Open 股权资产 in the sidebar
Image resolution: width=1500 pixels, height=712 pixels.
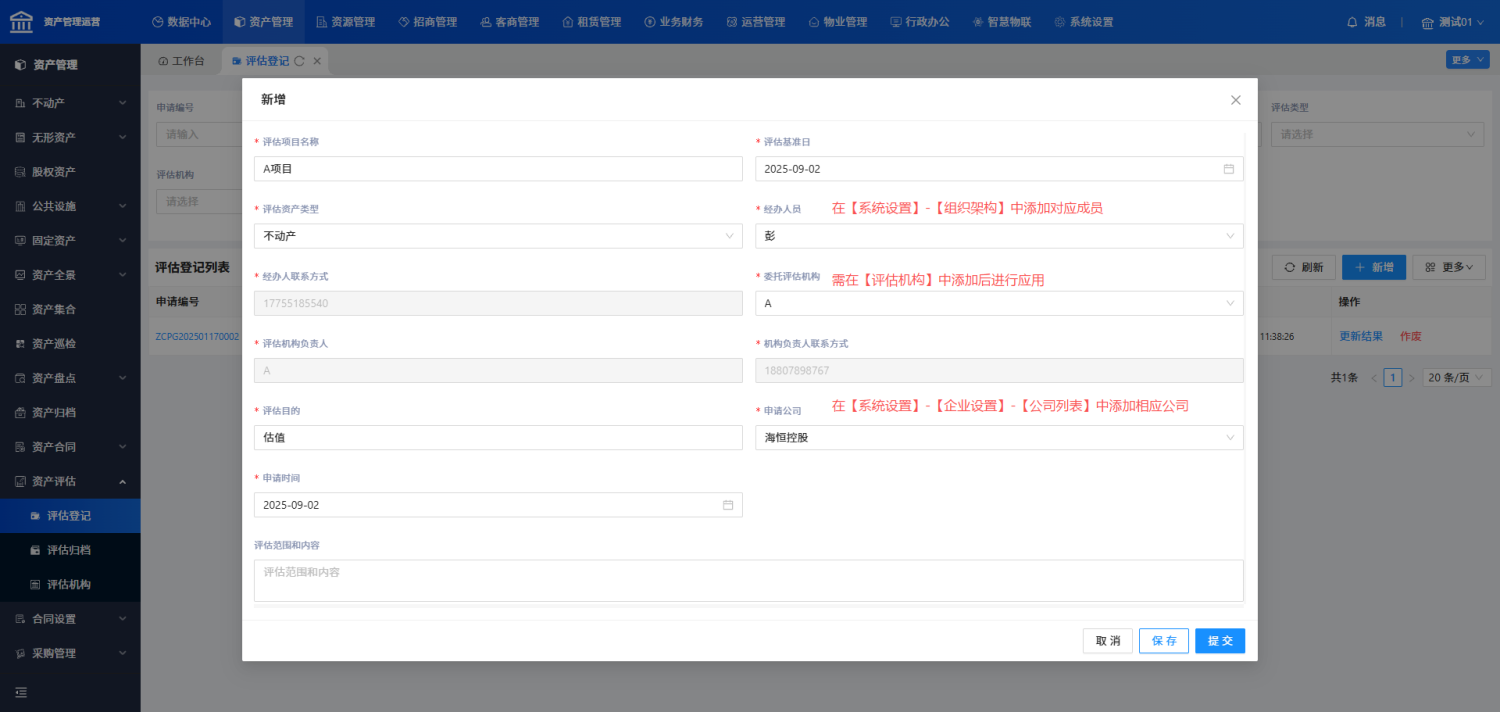tap(70, 172)
